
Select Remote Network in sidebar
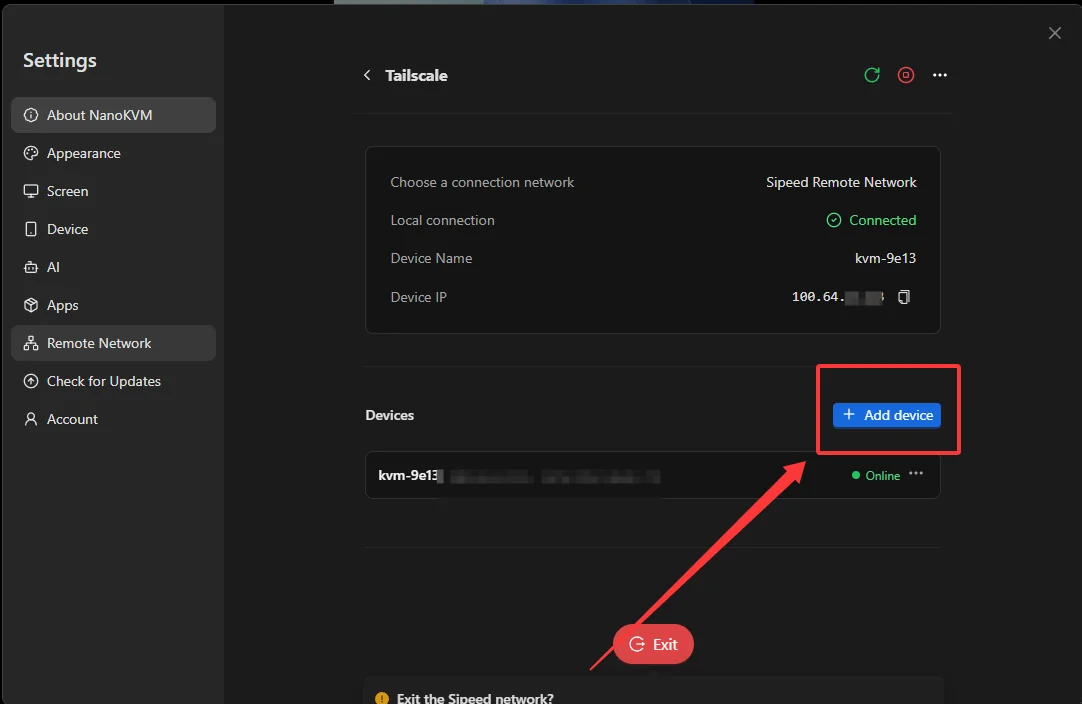[x=113, y=343]
